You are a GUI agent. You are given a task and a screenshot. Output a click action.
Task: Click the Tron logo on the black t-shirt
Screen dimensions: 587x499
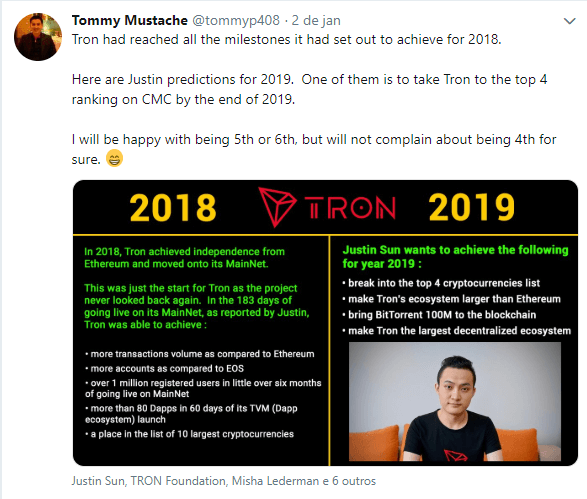[x=455, y=456]
